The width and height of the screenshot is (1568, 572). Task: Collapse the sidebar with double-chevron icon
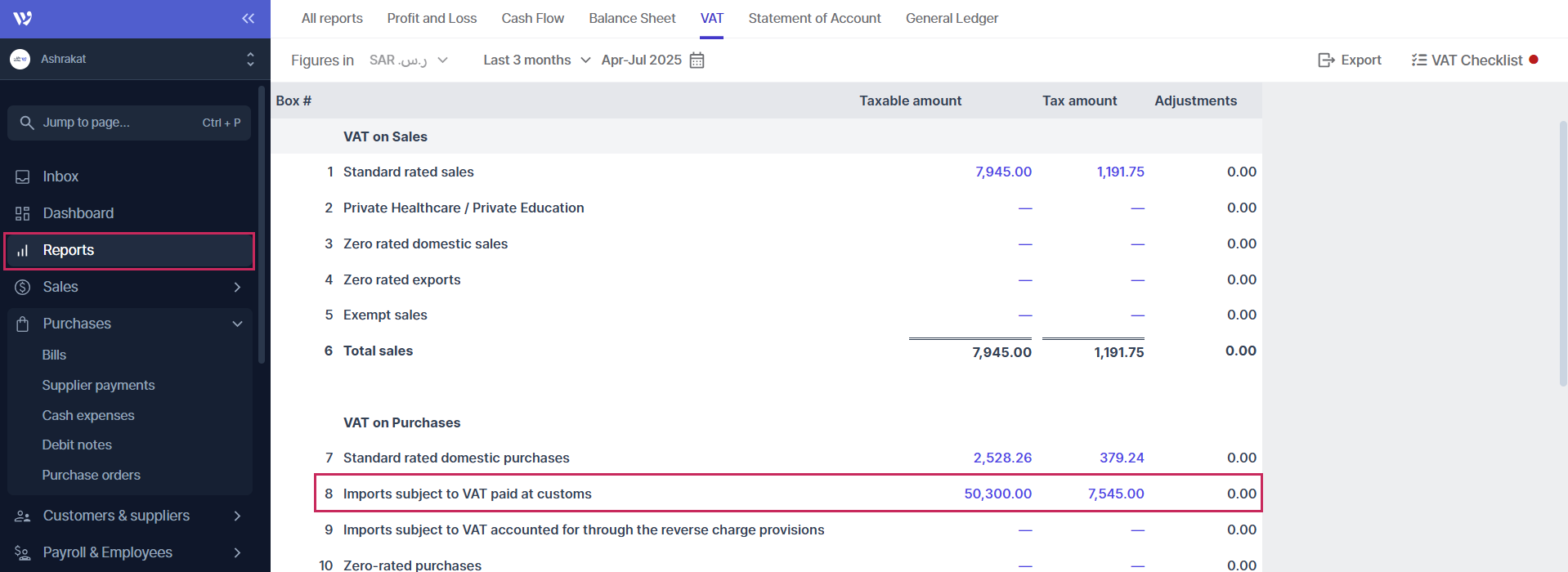[x=248, y=19]
